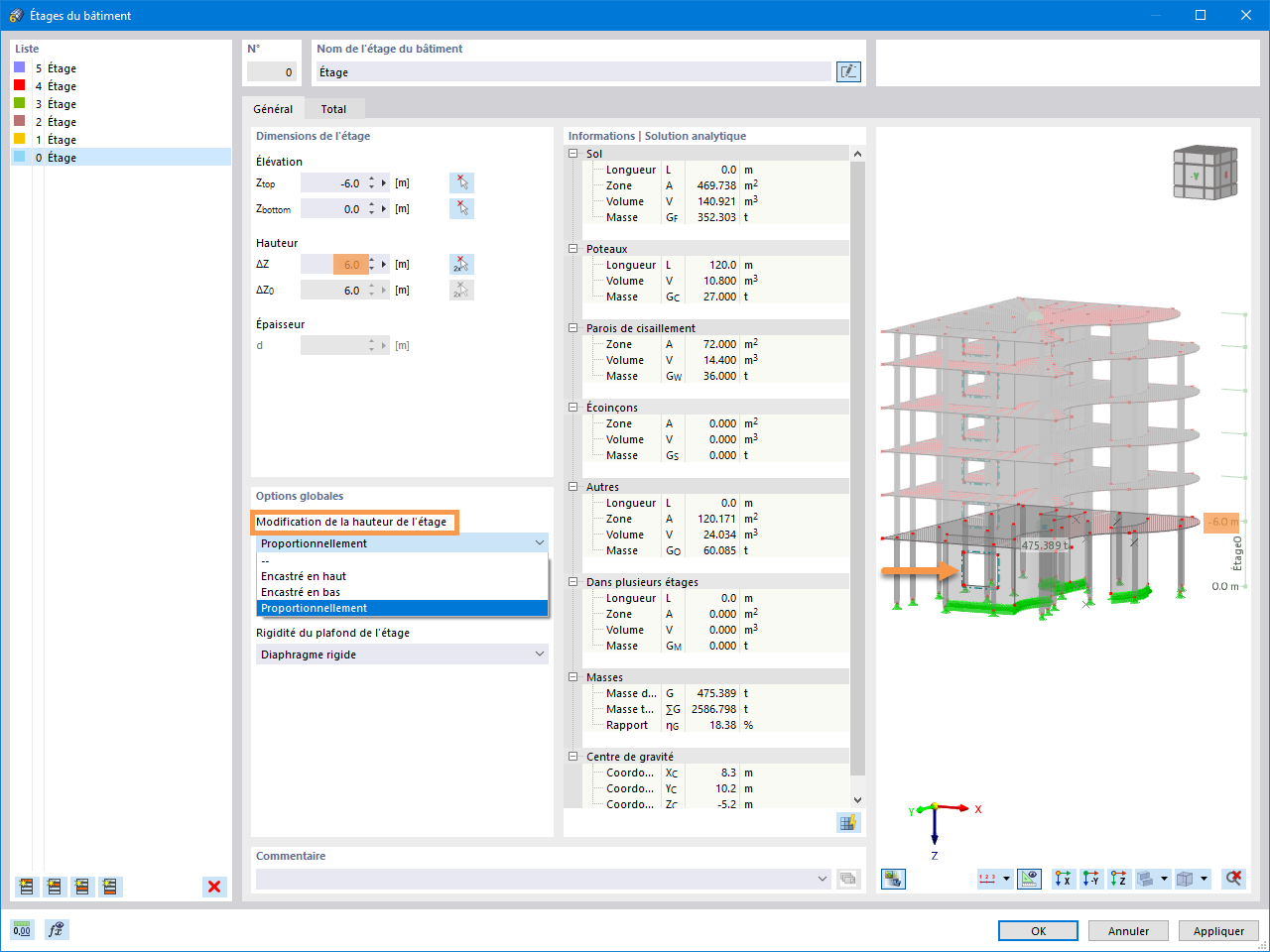Set view along Z axis

pyautogui.click(x=1119, y=879)
